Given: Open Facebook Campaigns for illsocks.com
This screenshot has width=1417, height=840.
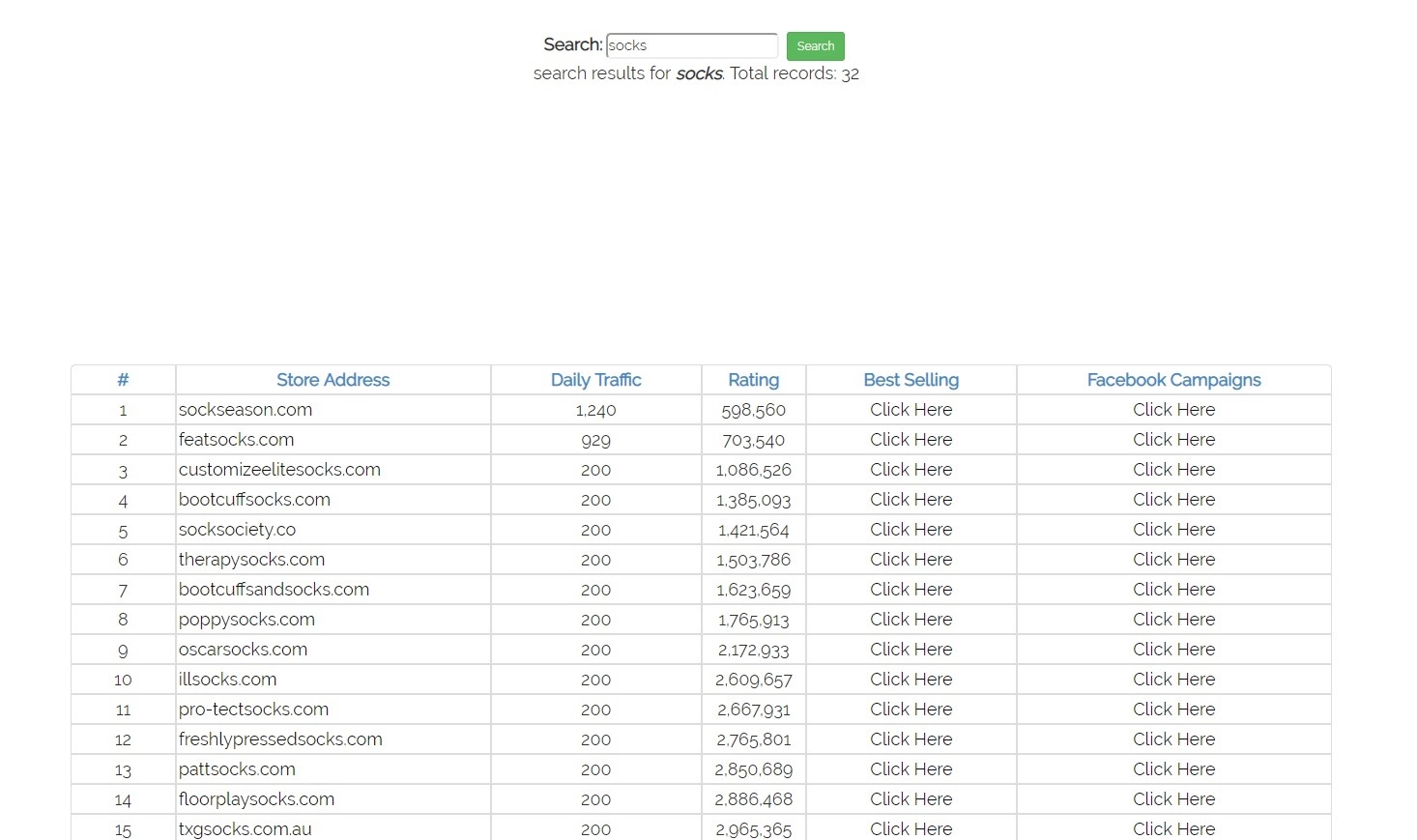Looking at the screenshot, I should click(1173, 679).
